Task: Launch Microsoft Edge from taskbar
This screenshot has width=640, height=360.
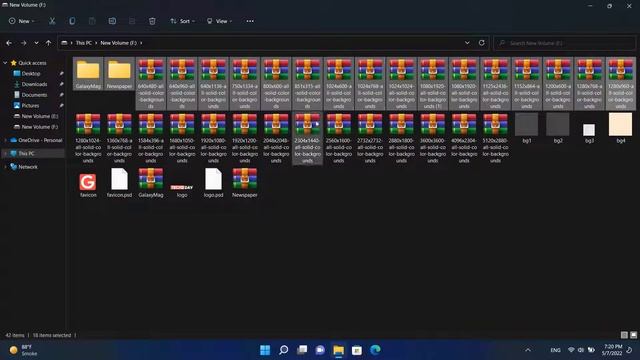Action: pyautogui.click(x=375, y=350)
